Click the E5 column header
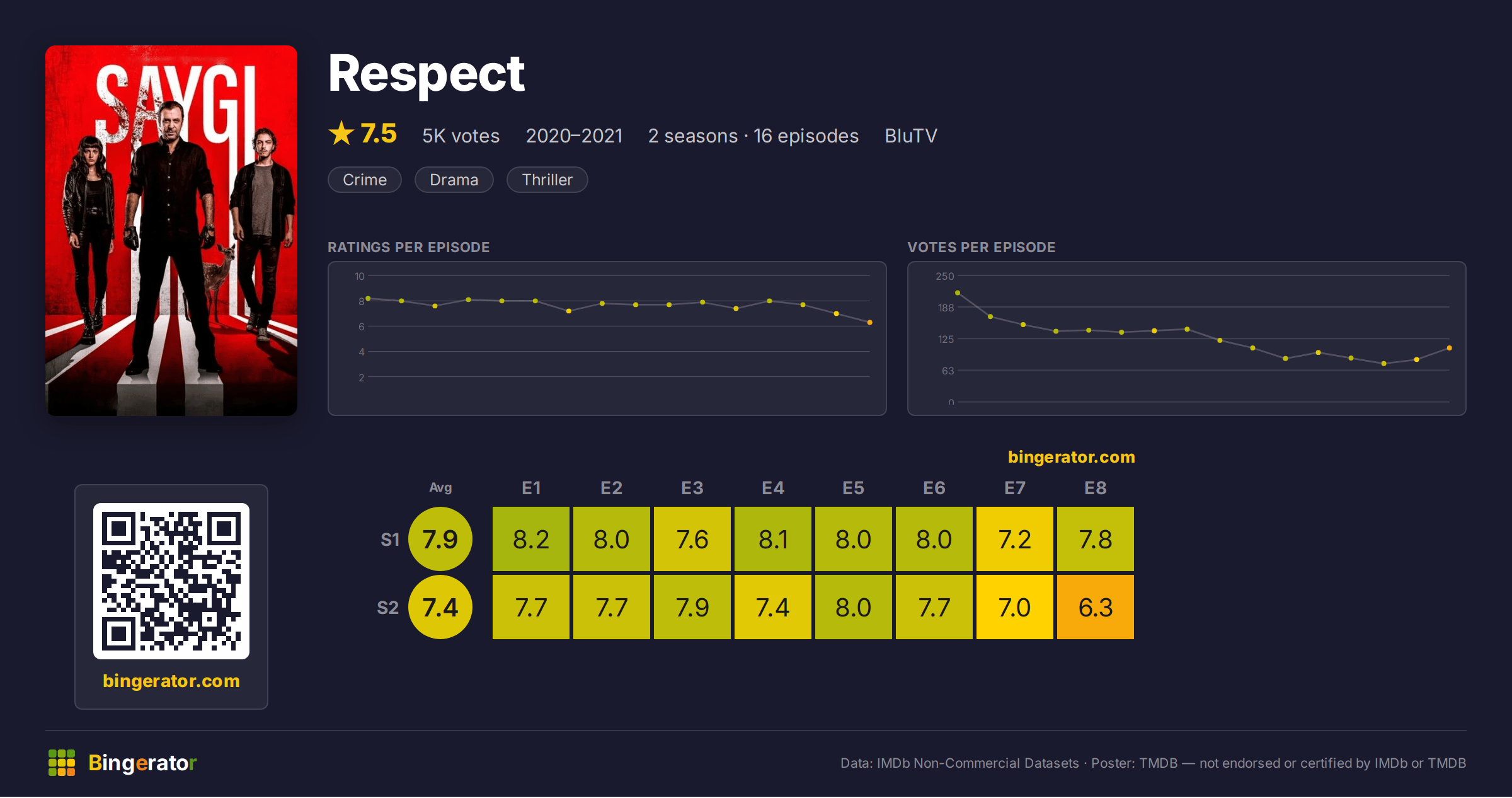1512x798 pixels. 854,488
